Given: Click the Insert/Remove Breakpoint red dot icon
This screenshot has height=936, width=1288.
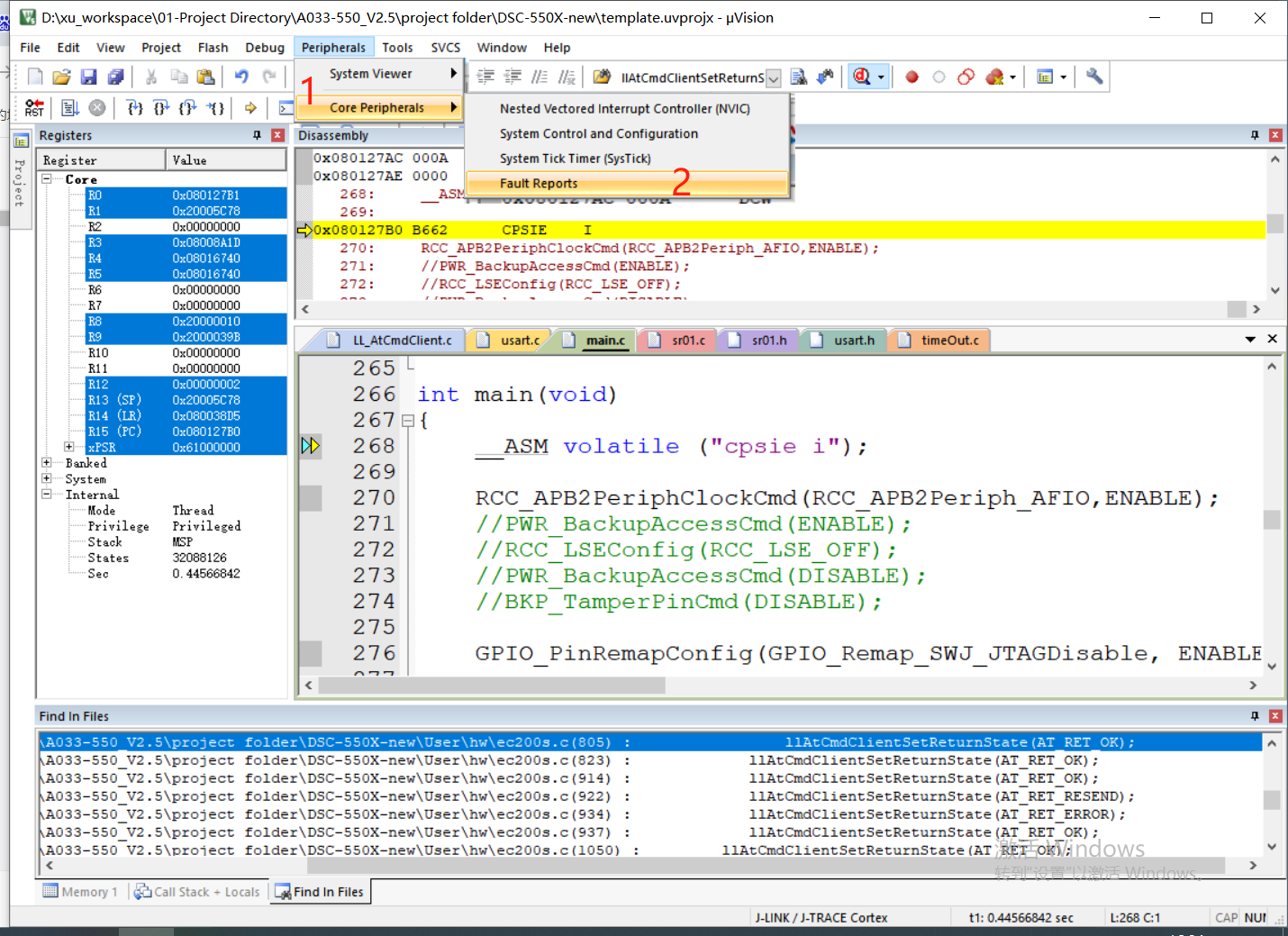Looking at the screenshot, I should coord(912,77).
